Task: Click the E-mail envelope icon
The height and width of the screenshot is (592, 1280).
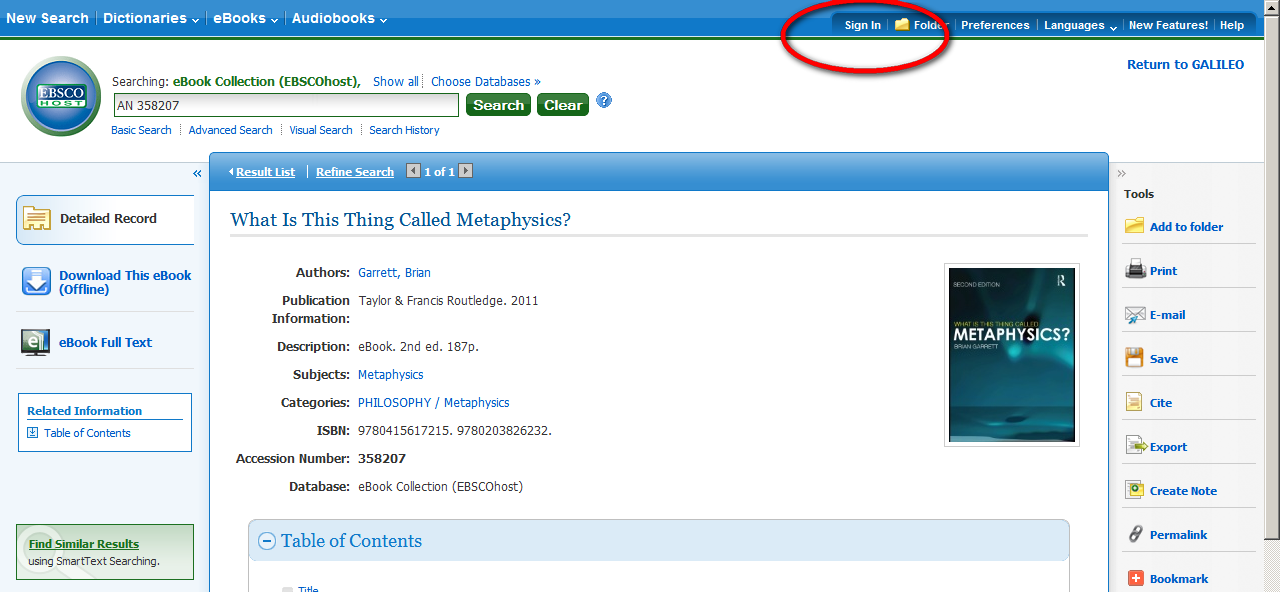Action: click(1135, 314)
